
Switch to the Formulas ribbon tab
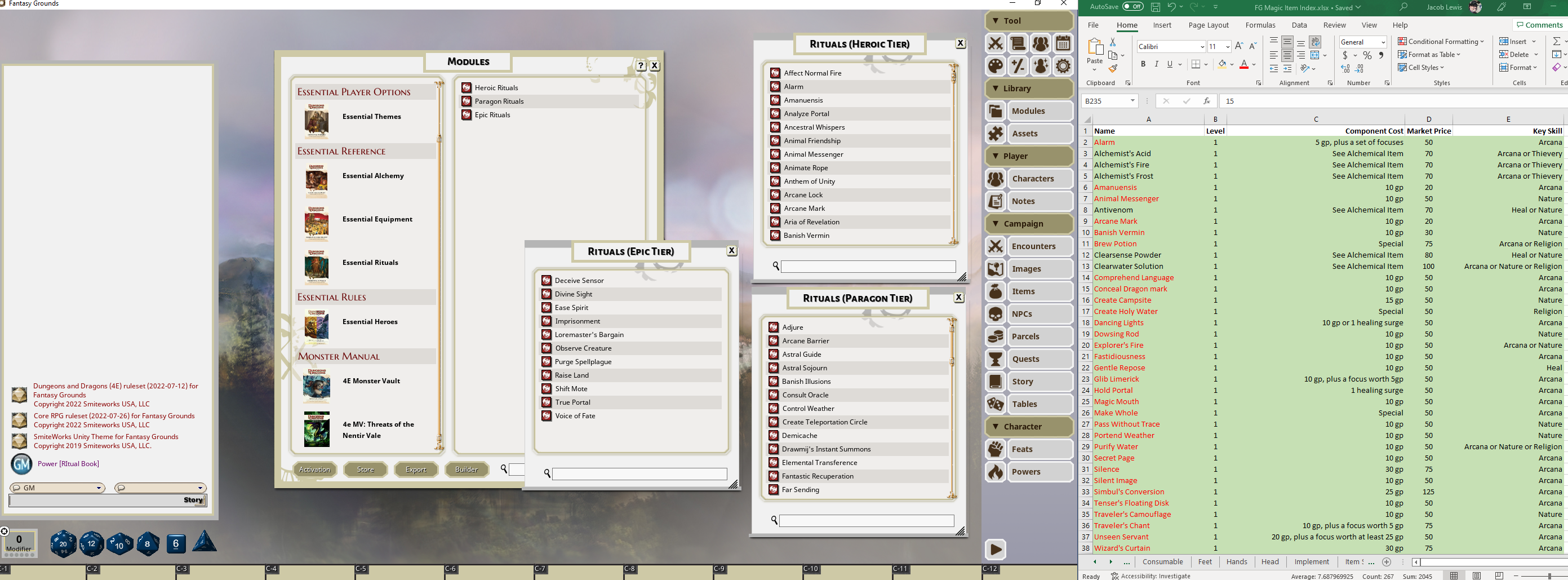(1260, 25)
